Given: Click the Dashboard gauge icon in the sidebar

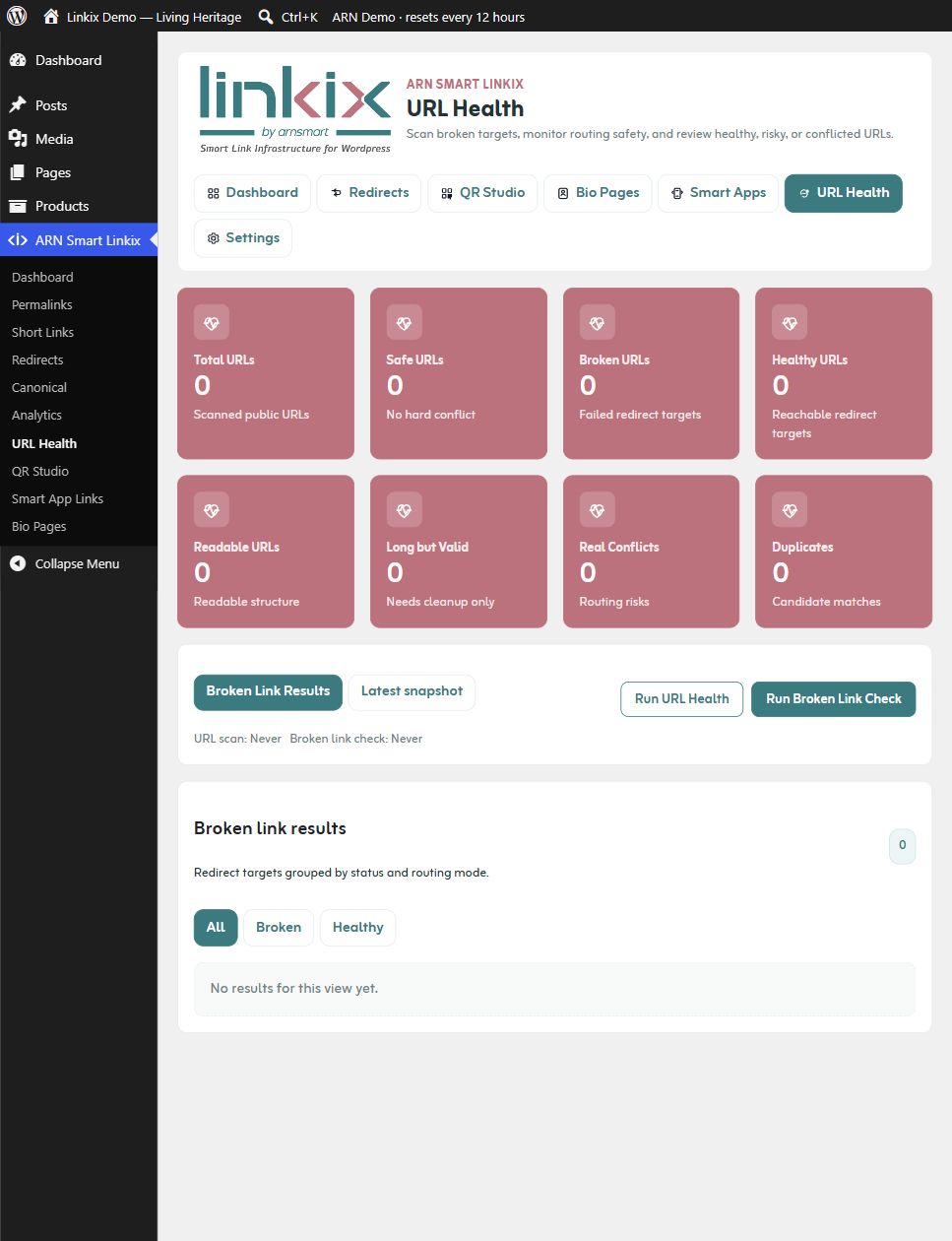Looking at the screenshot, I should (18, 60).
